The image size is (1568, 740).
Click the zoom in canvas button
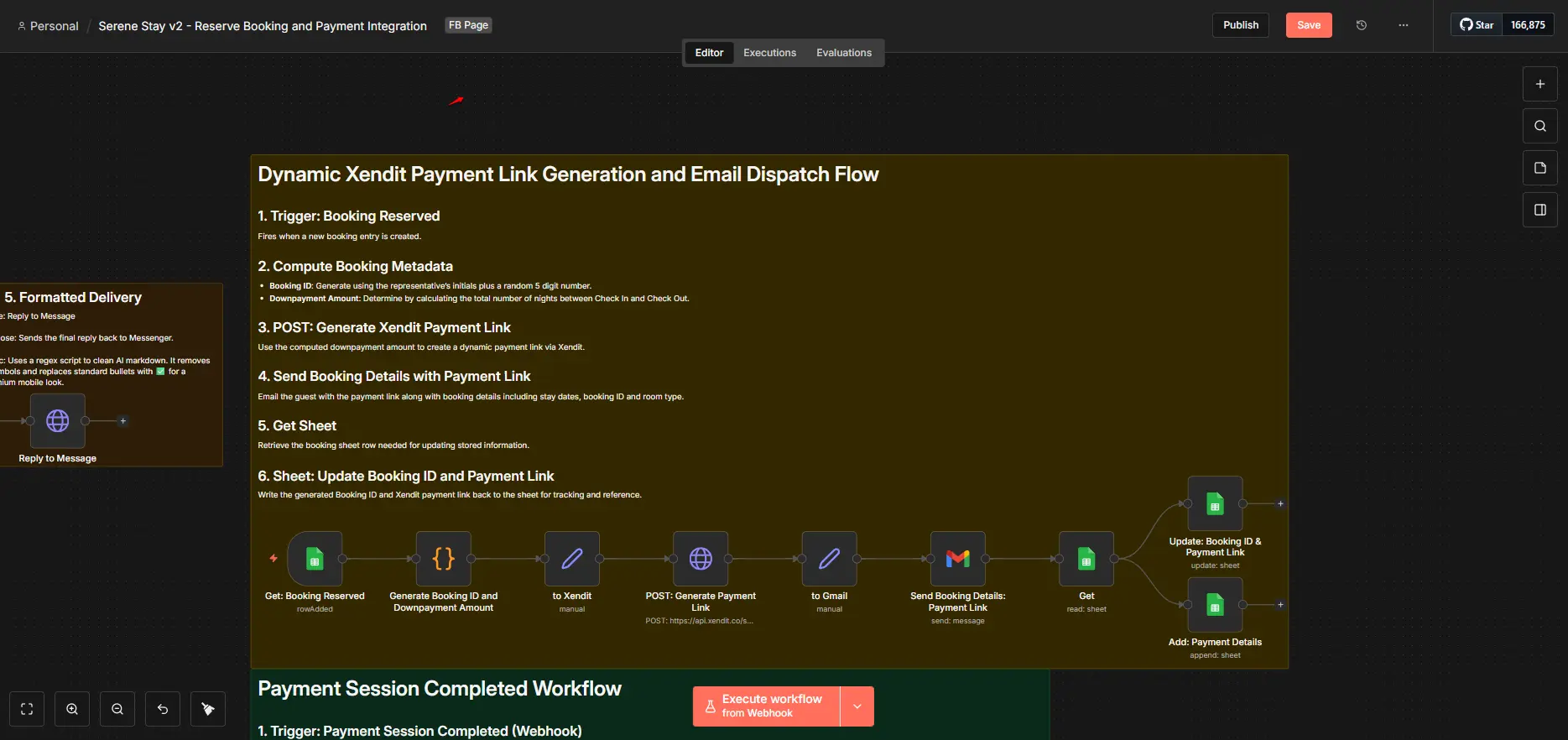[72, 709]
